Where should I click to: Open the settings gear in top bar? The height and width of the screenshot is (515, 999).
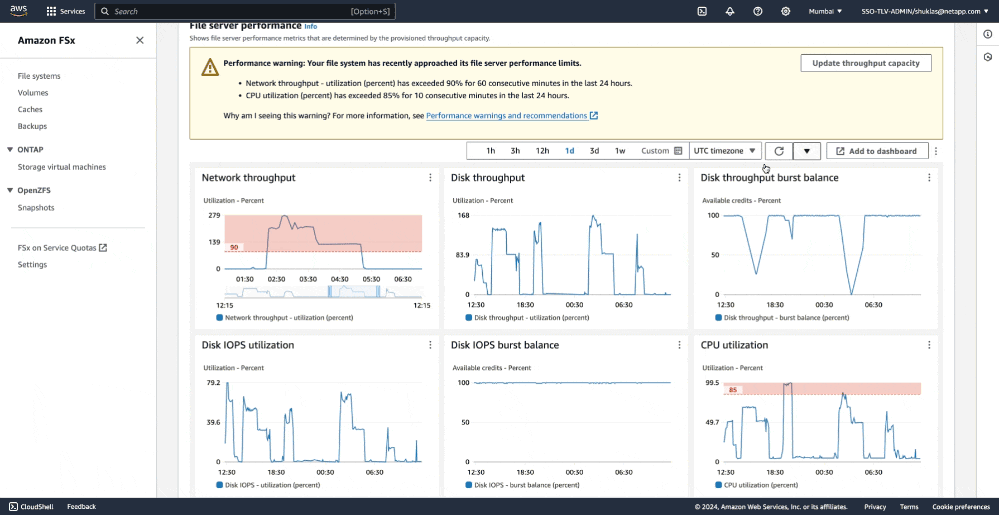[x=785, y=11]
